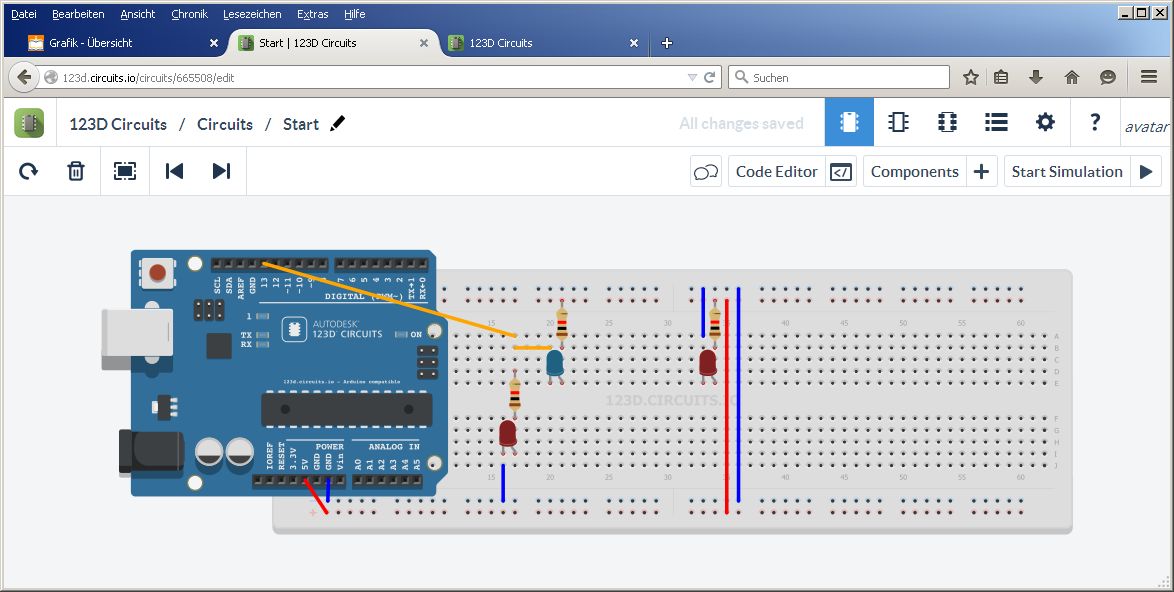Open a new browser tab

click(x=666, y=43)
